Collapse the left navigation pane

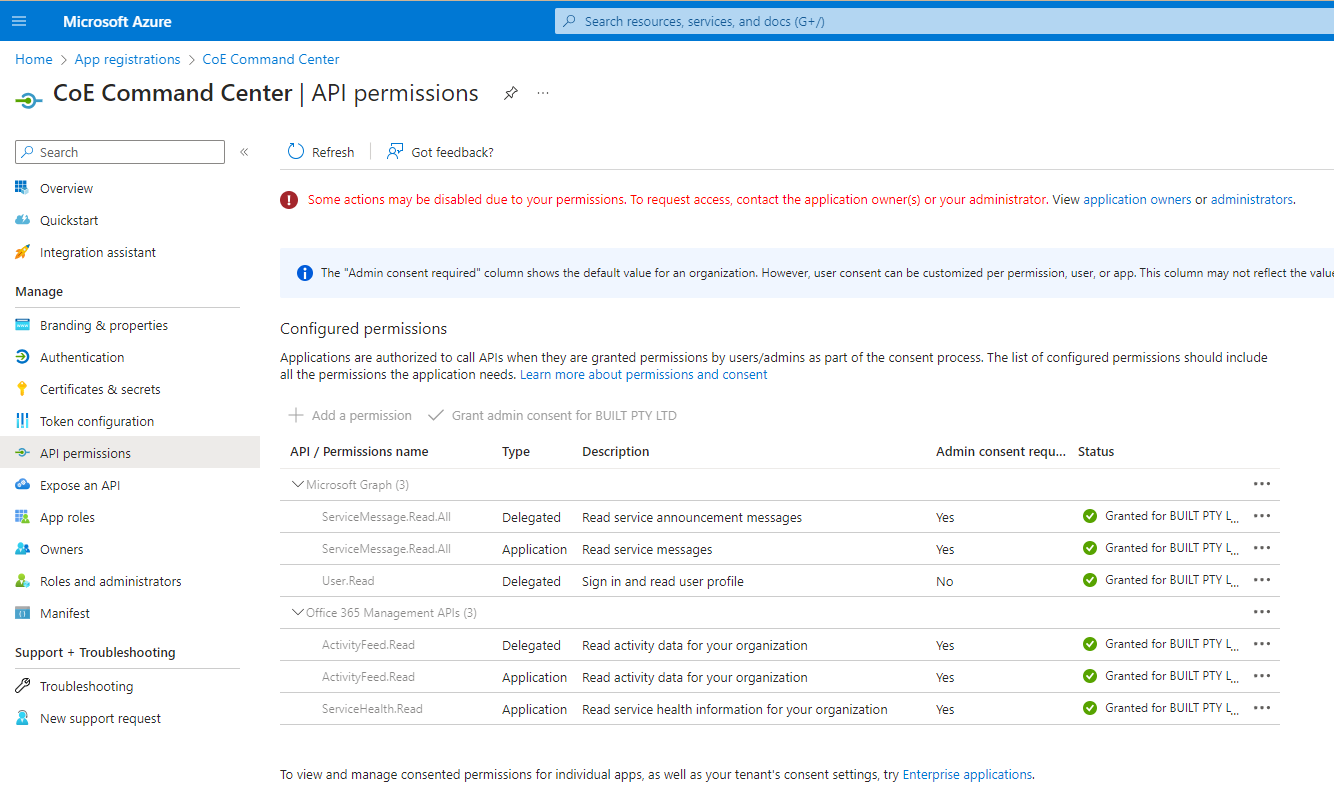(243, 151)
